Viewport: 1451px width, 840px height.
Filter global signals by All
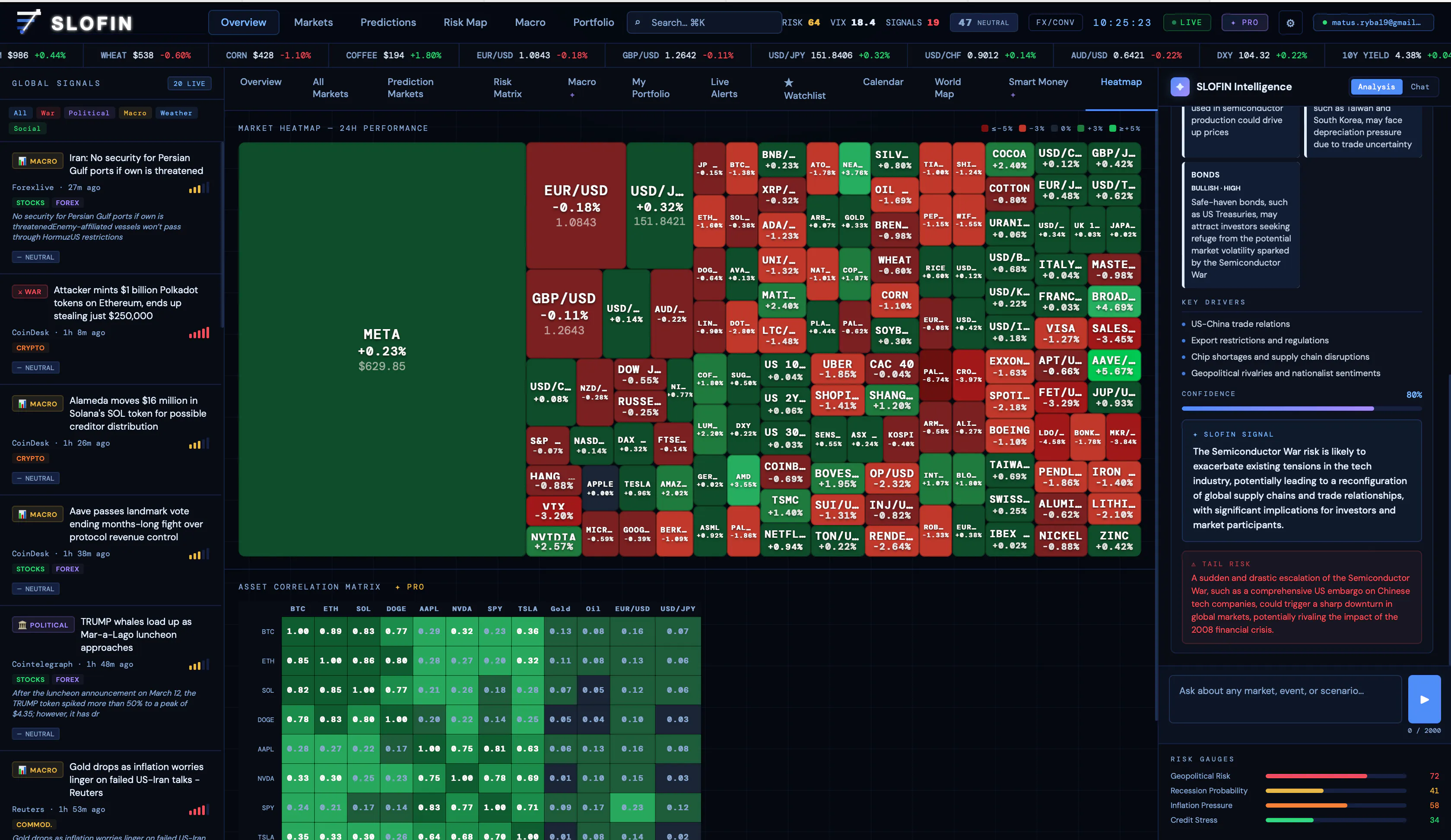pos(20,113)
